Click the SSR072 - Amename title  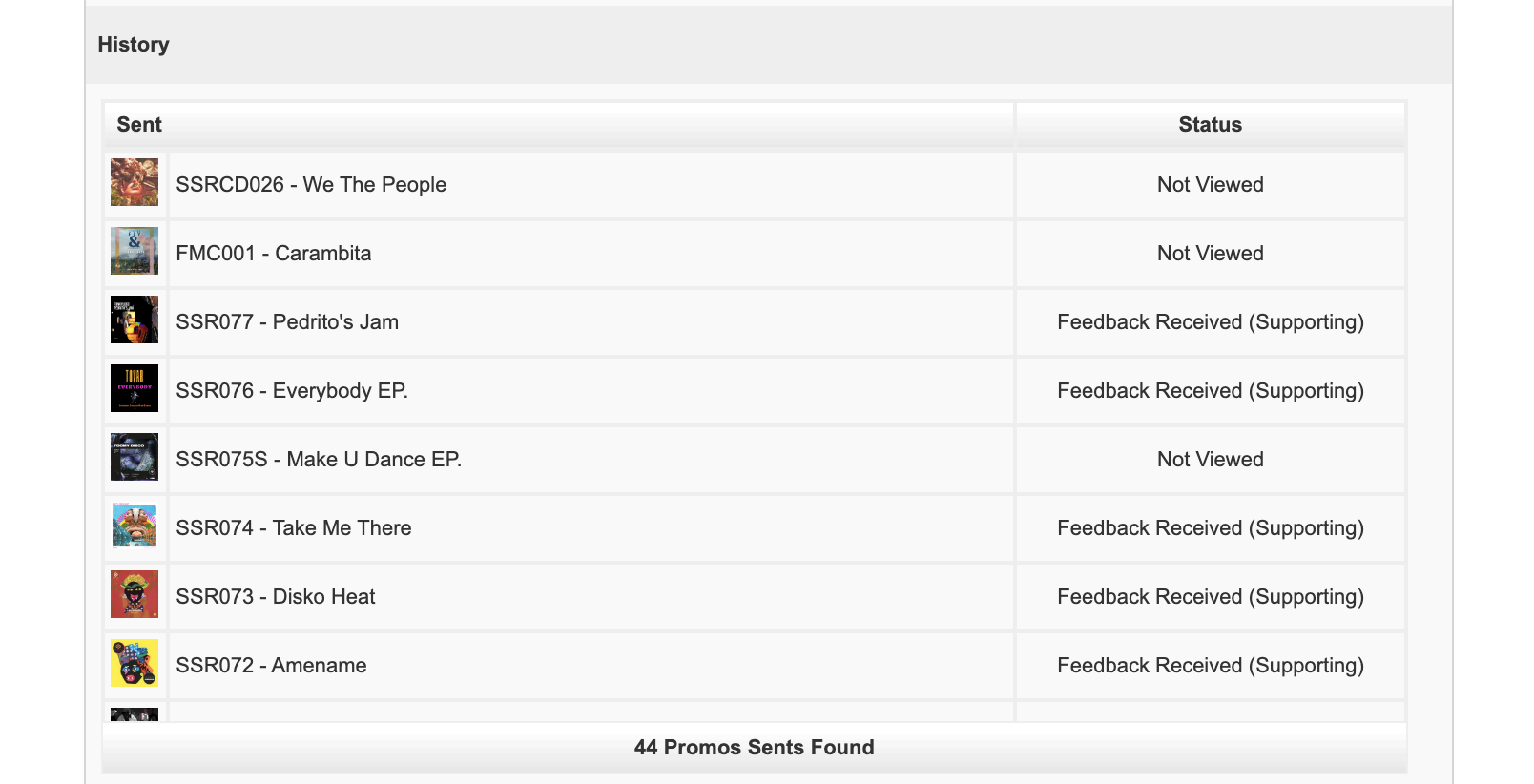(x=271, y=666)
